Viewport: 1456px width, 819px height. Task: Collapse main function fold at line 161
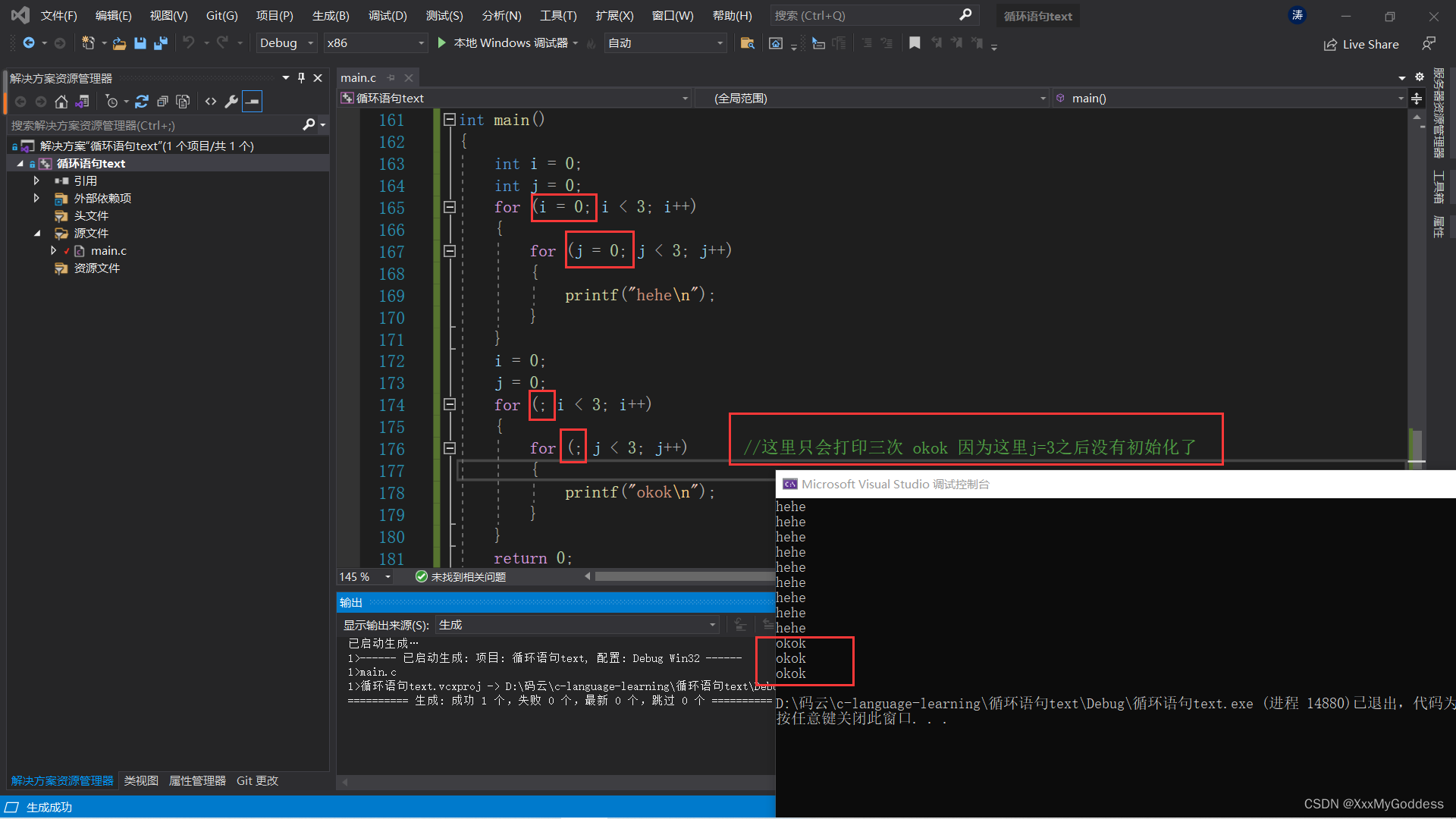click(x=450, y=120)
